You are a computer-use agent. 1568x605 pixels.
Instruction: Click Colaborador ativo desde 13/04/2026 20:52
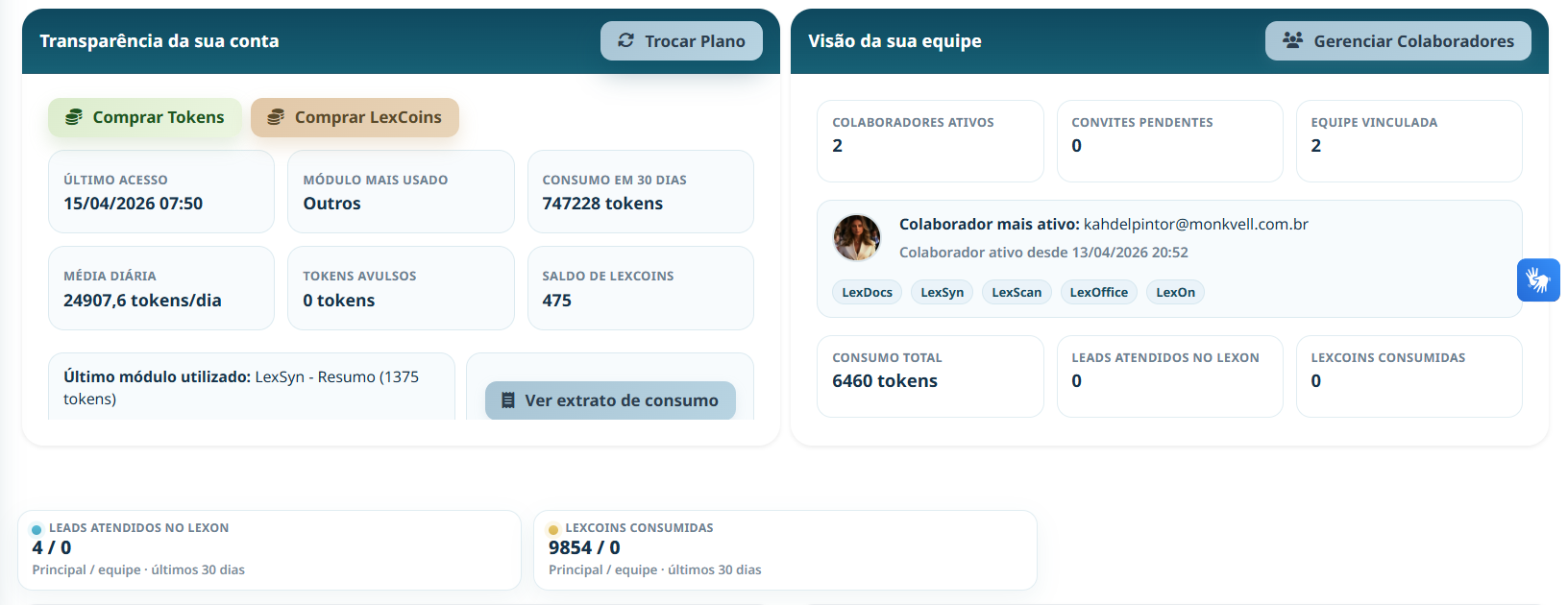tap(1043, 253)
